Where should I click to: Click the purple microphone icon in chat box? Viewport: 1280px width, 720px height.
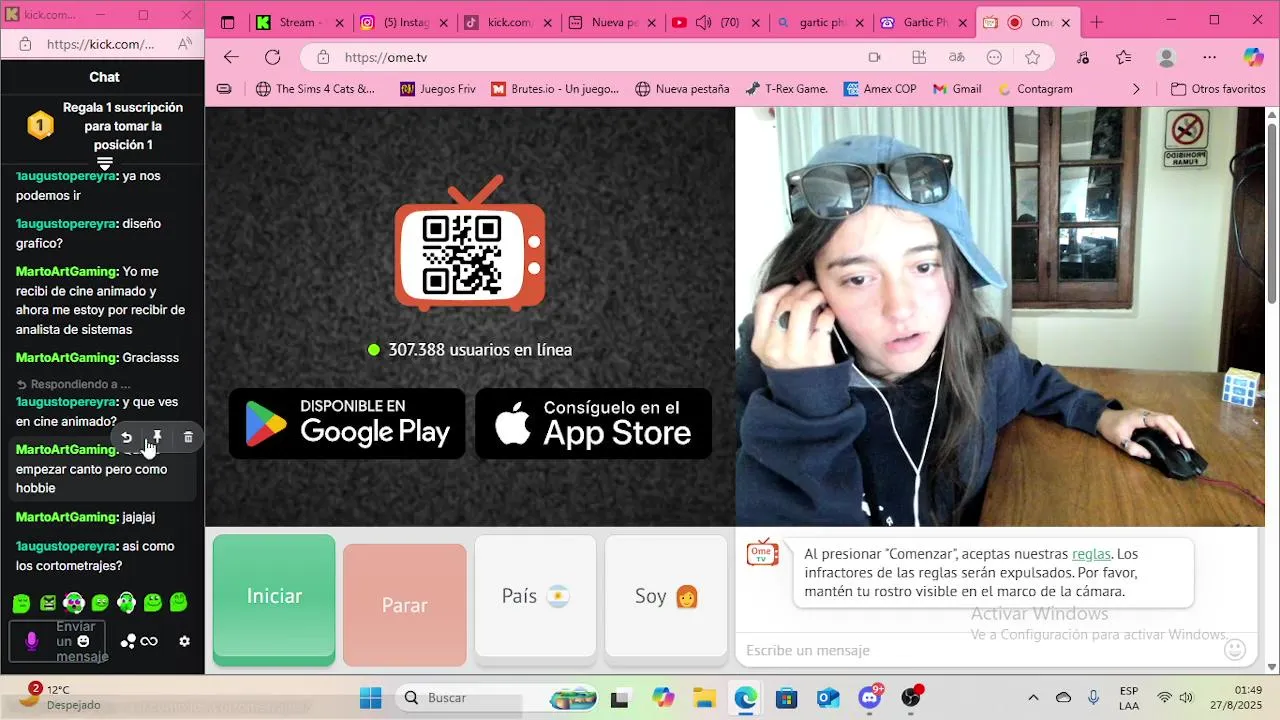click(x=31, y=641)
